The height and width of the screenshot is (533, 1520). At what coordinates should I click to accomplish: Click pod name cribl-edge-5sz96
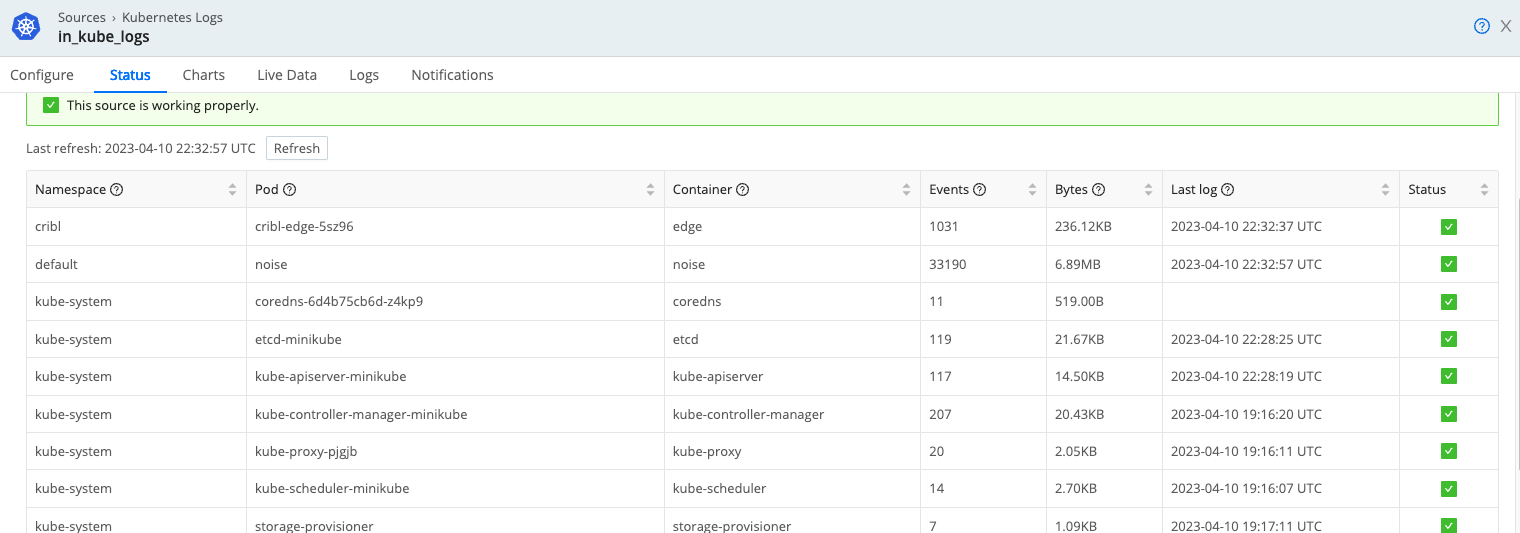[x=304, y=227]
